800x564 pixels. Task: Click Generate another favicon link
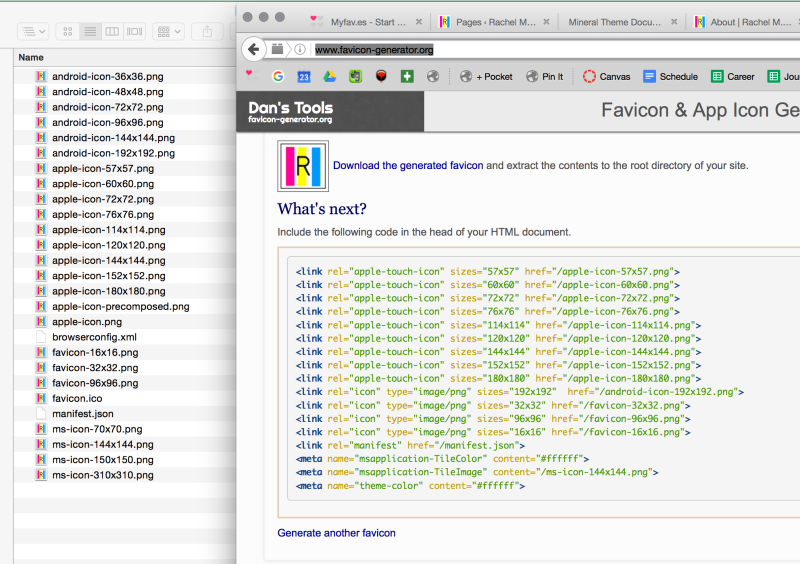[x=336, y=533]
